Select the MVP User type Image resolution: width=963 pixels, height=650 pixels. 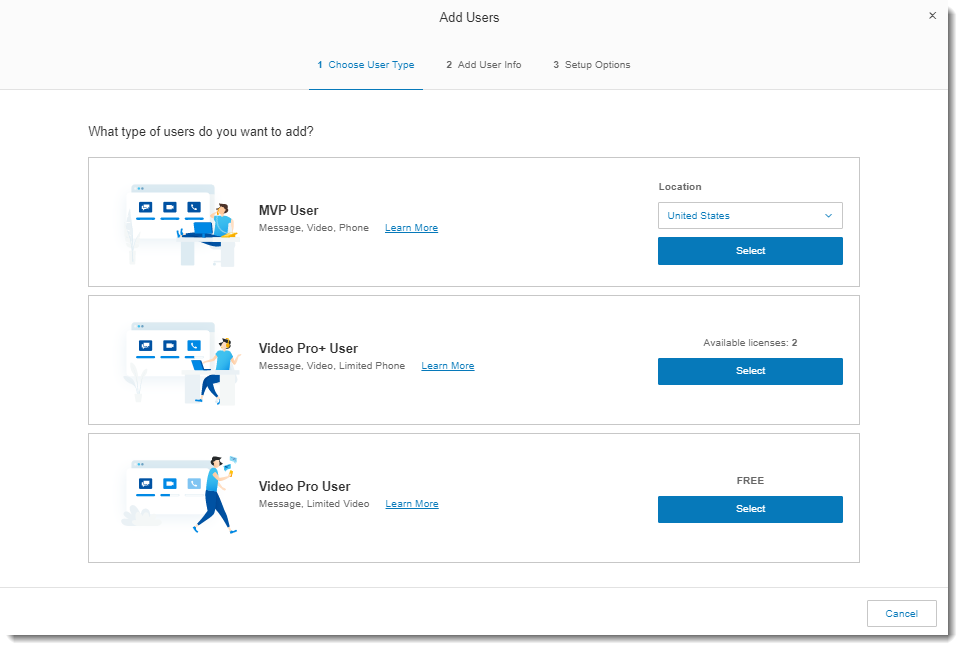pyautogui.click(x=750, y=251)
